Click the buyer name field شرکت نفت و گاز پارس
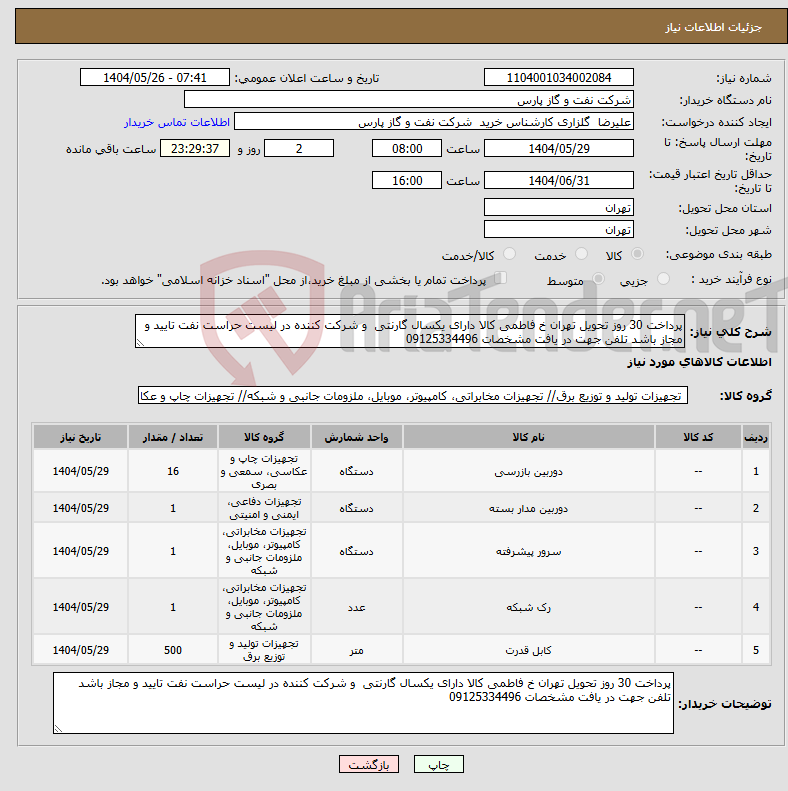788x791 pixels. pos(409,99)
